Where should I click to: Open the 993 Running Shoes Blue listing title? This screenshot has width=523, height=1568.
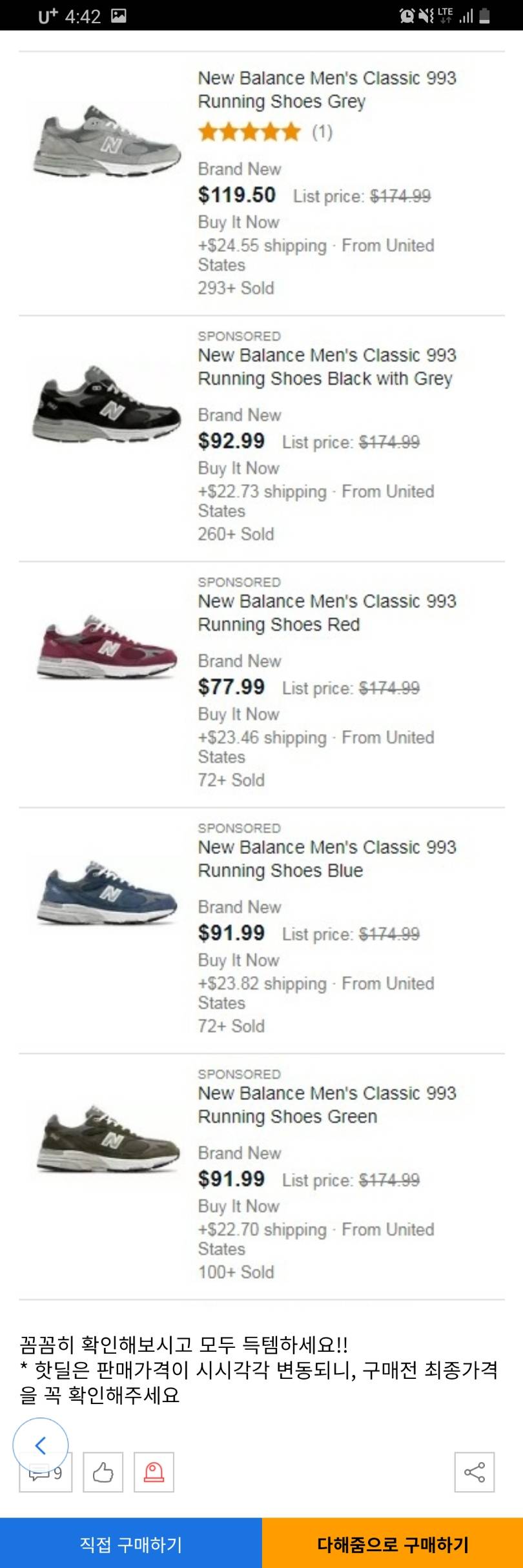coord(327,859)
